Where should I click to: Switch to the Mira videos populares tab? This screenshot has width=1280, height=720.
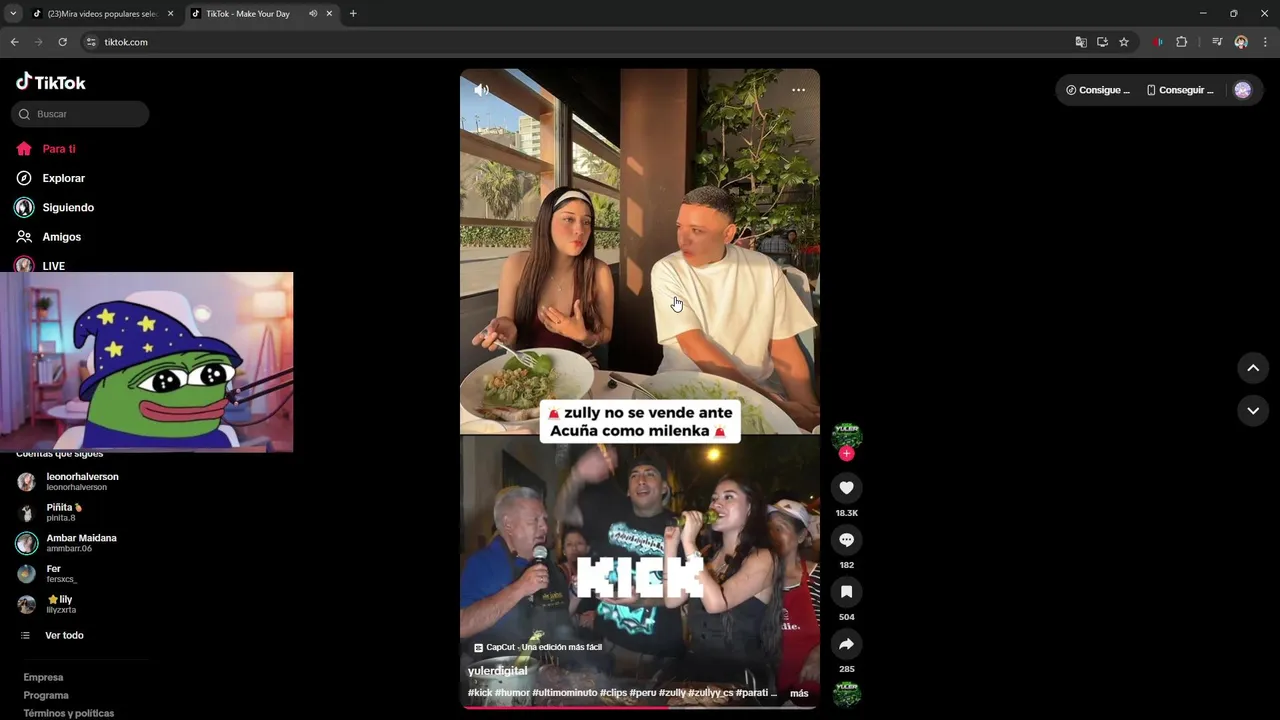(102, 14)
